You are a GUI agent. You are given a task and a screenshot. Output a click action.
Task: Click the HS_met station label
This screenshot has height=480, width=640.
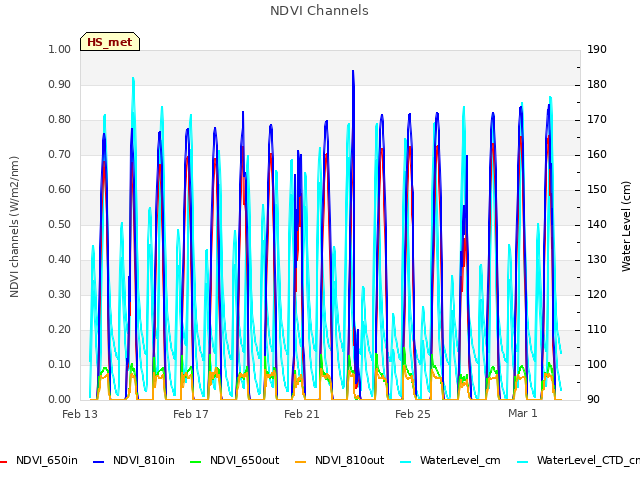coord(110,42)
